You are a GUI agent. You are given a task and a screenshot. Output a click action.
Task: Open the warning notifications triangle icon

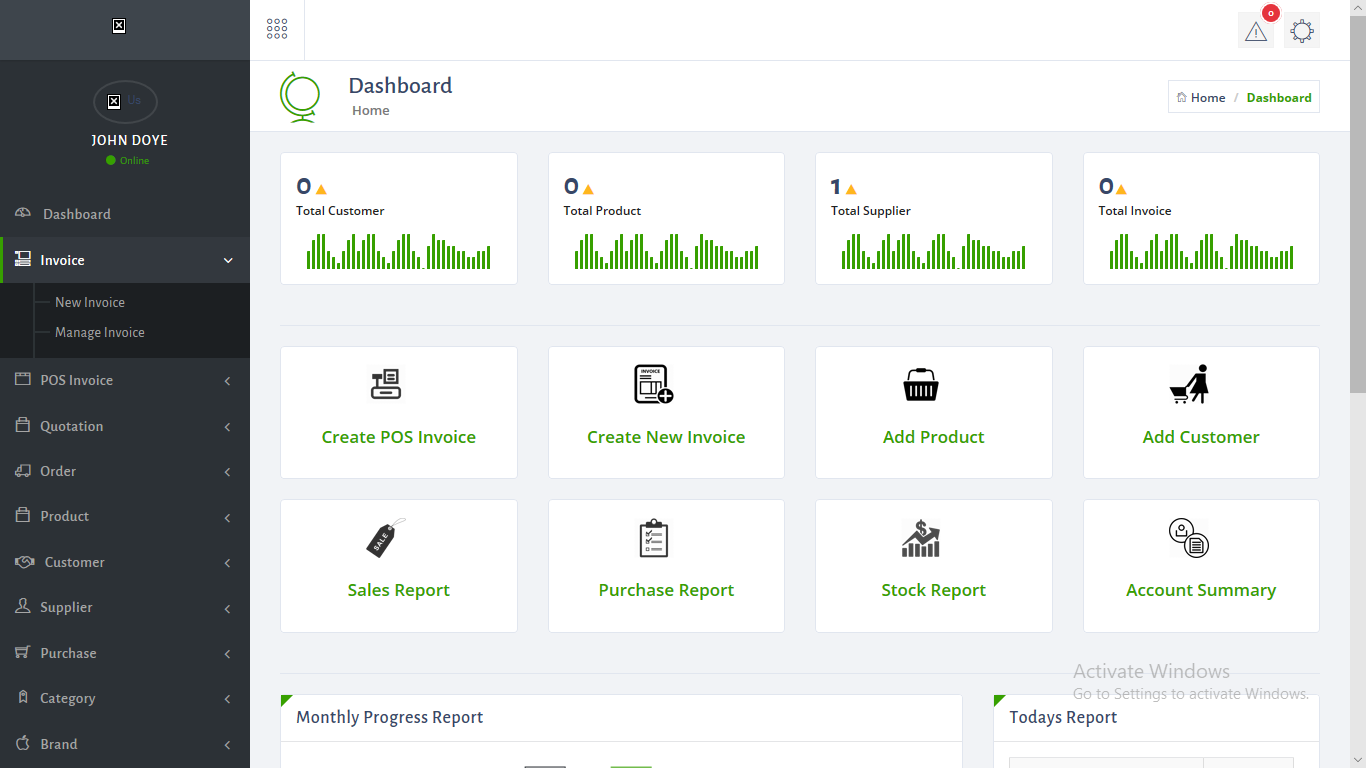click(1255, 31)
